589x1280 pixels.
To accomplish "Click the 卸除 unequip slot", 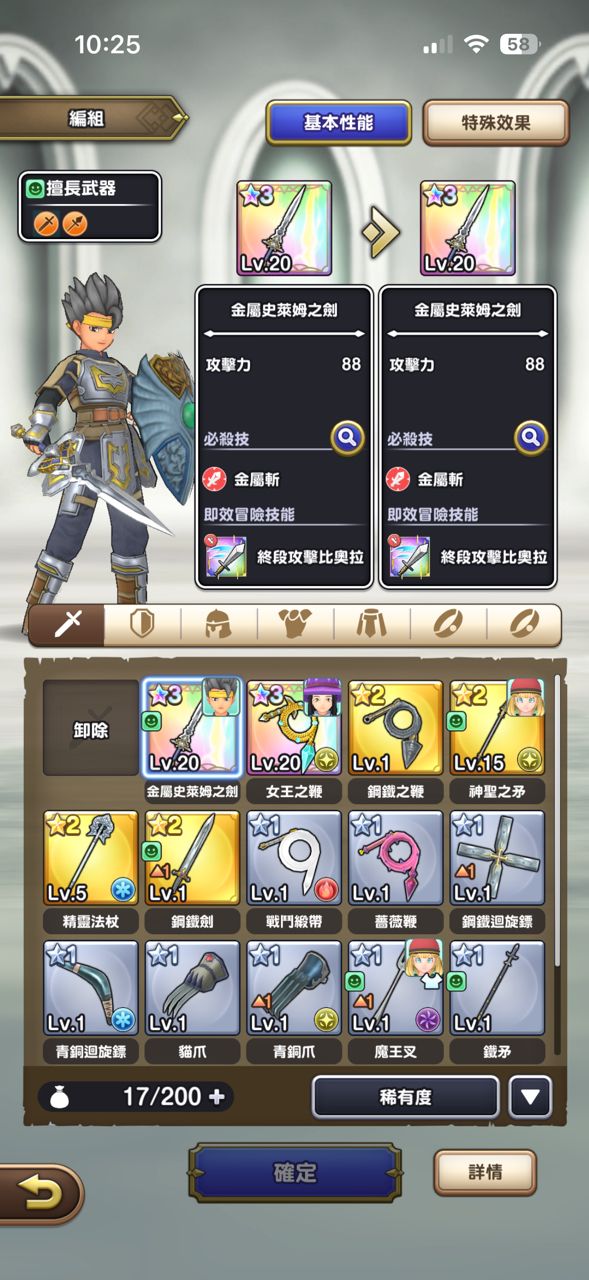I will [x=91, y=728].
